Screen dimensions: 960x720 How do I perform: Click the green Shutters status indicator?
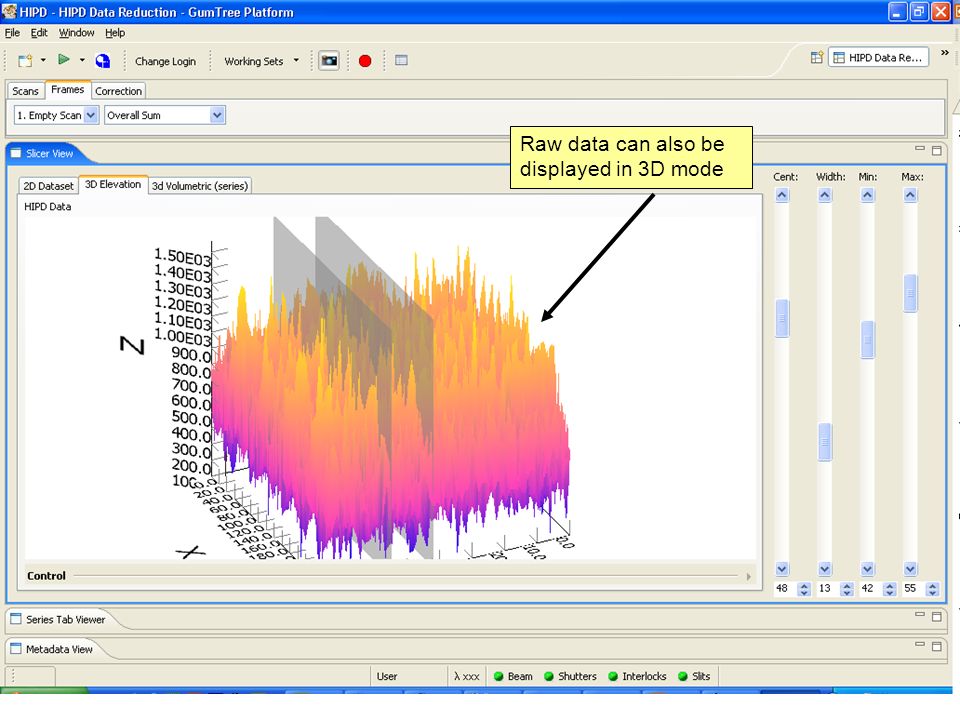(549, 677)
